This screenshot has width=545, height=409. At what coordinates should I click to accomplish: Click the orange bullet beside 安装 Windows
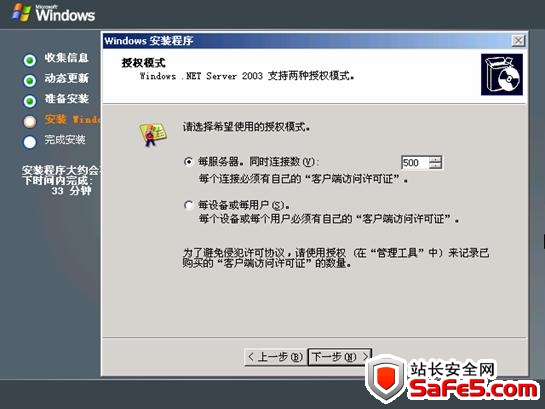[30, 122]
